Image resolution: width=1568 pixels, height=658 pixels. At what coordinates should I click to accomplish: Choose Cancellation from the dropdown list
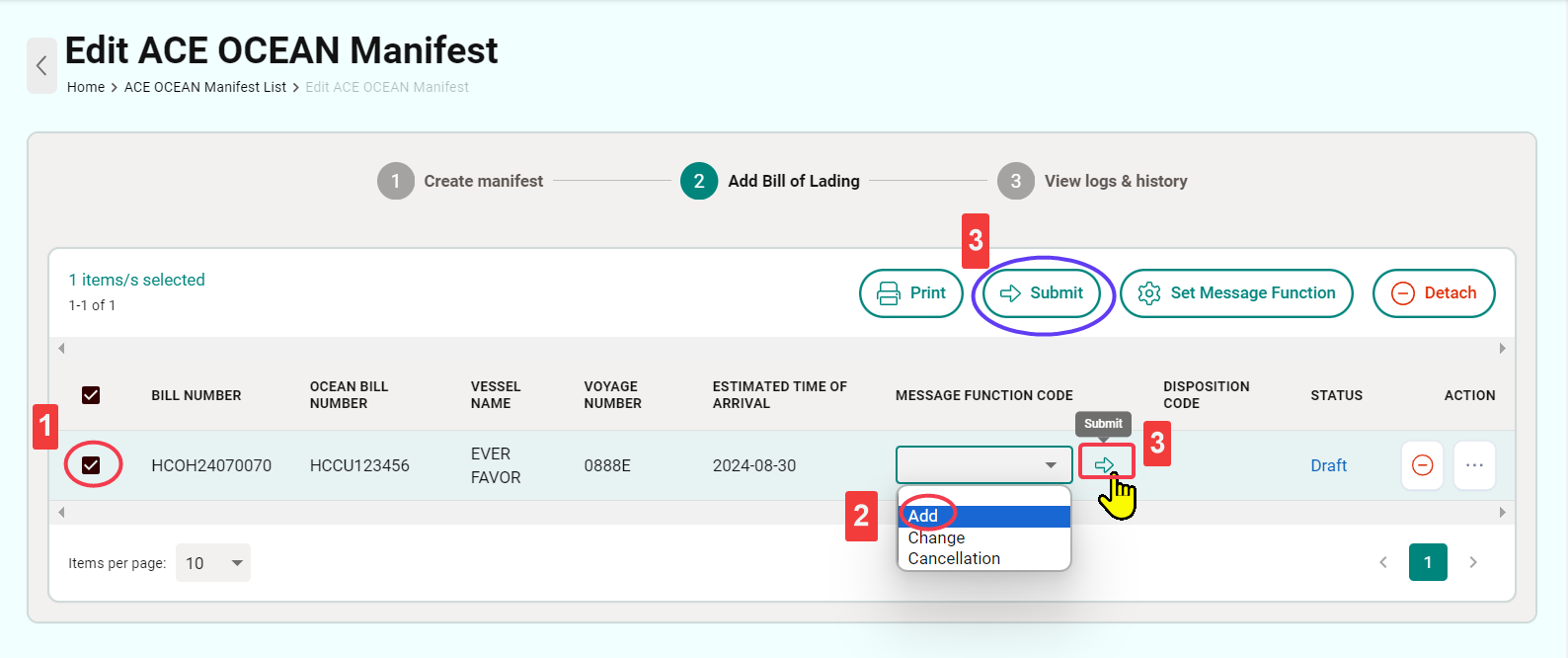[954, 558]
